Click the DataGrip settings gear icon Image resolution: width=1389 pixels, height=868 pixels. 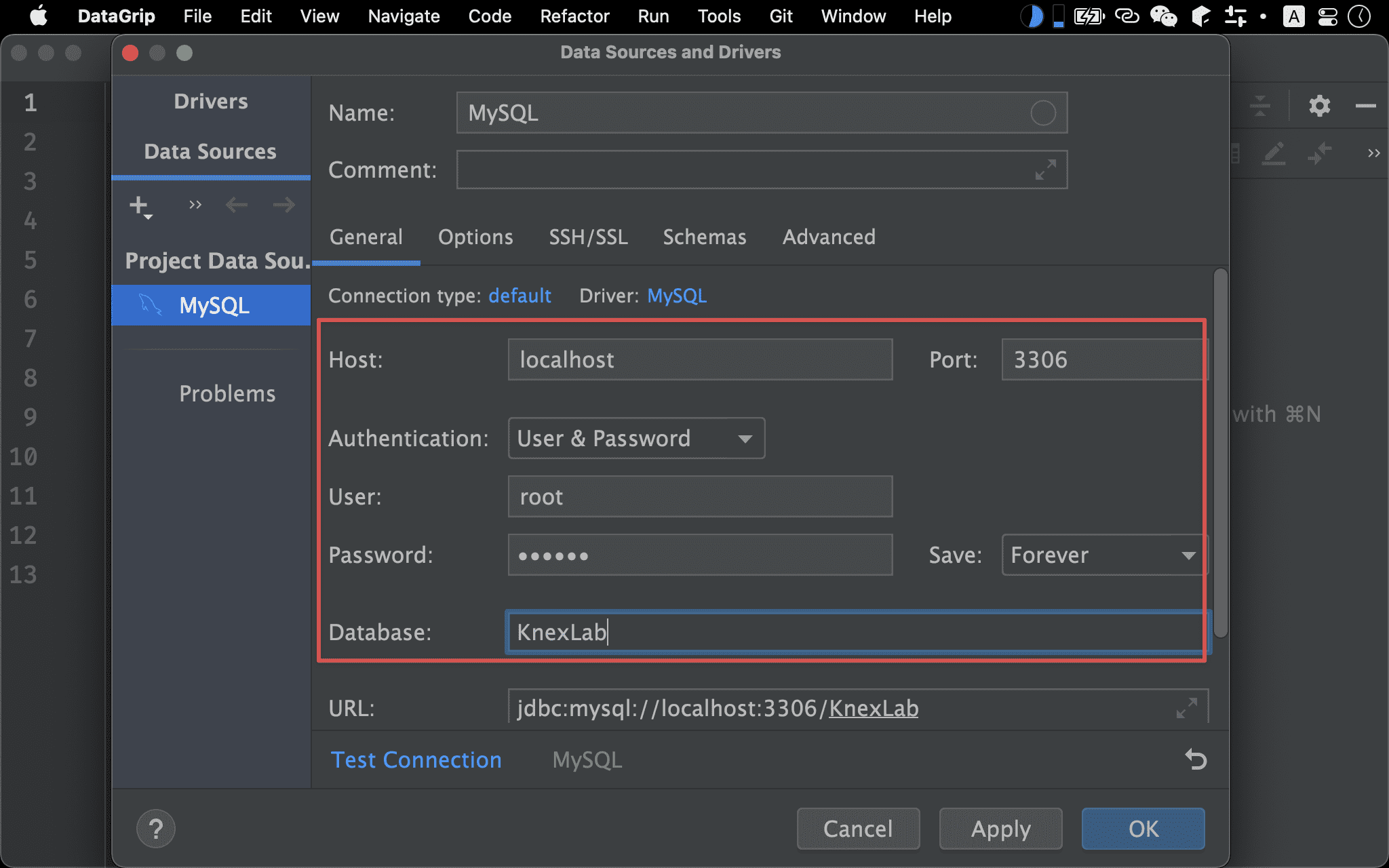tap(1320, 105)
